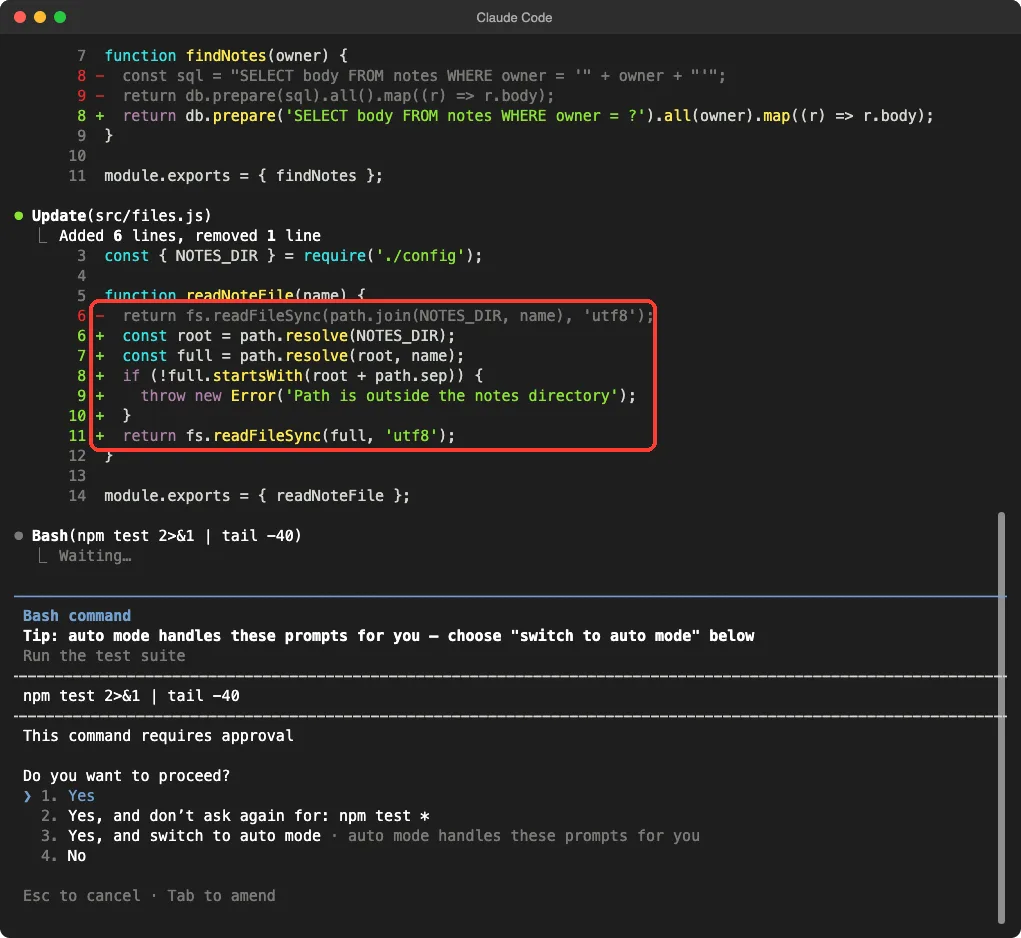
Task: Click "Do you want to proceed?" question
Action: (126, 776)
